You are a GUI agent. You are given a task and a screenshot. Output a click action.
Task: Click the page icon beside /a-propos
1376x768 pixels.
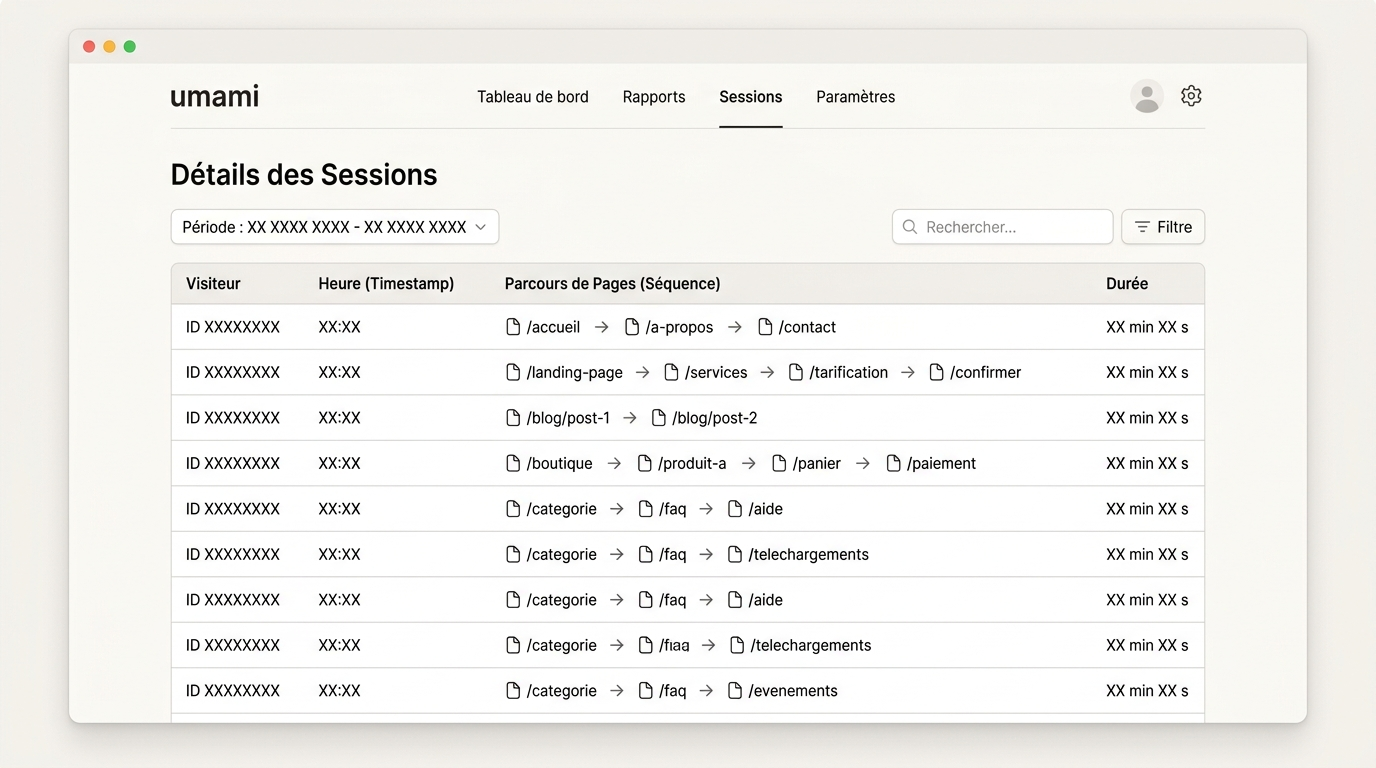632,327
